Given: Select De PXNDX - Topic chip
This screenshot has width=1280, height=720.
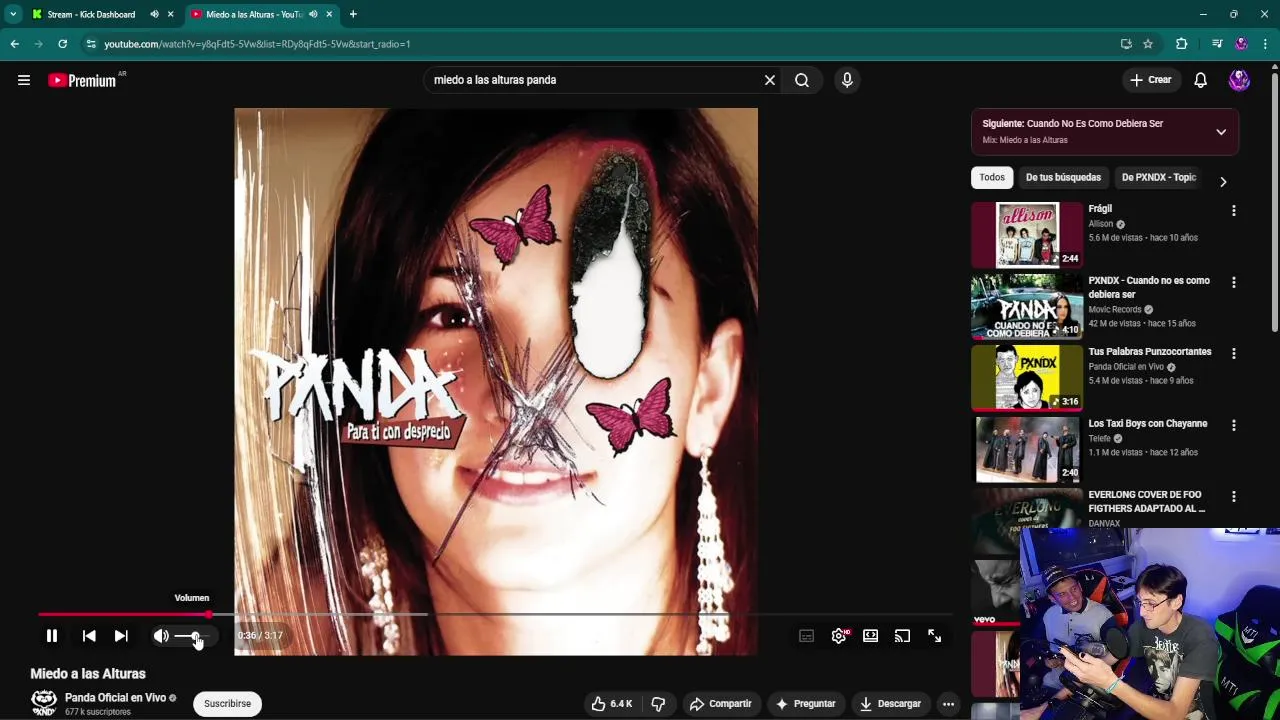Looking at the screenshot, I should click(x=1158, y=178).
